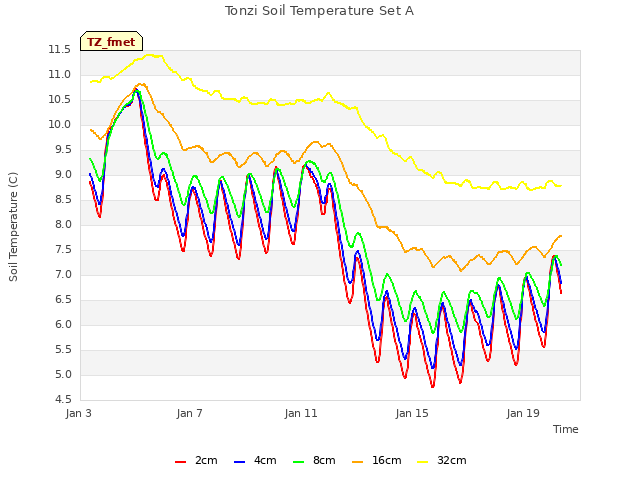
Task: Click the orange 16cm legend swatch
Action: [x=358, y=462]
